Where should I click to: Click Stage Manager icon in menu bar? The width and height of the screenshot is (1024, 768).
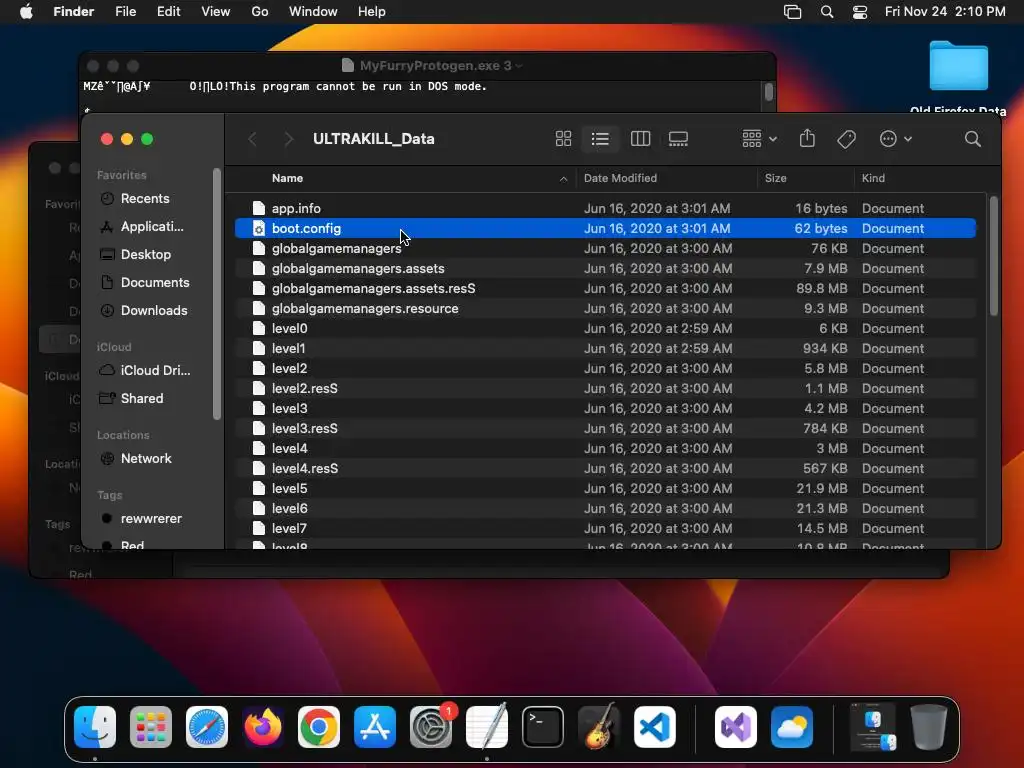pyautogui.click(x=792, y=12)
